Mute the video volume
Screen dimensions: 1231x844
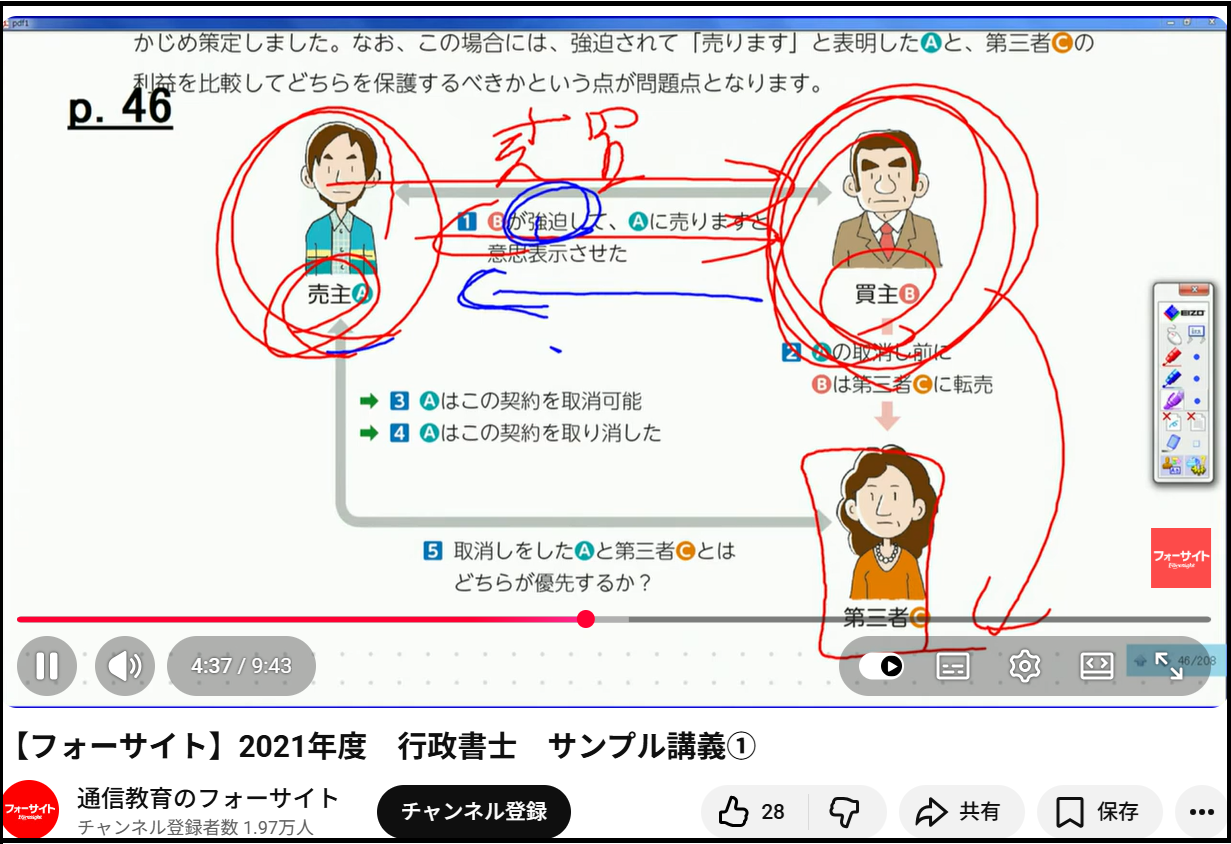tap(125, 665)
